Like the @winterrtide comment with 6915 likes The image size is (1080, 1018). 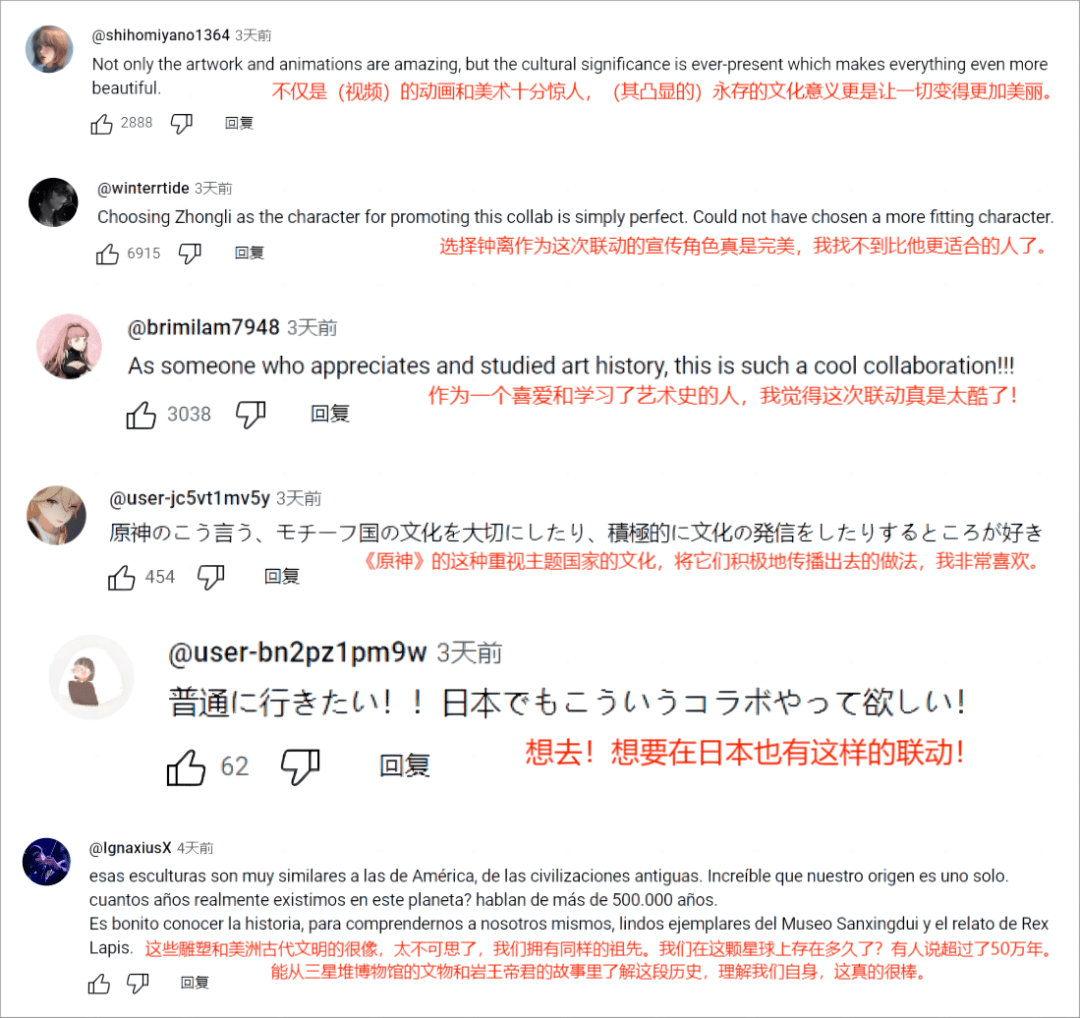[x=107, y=253]
